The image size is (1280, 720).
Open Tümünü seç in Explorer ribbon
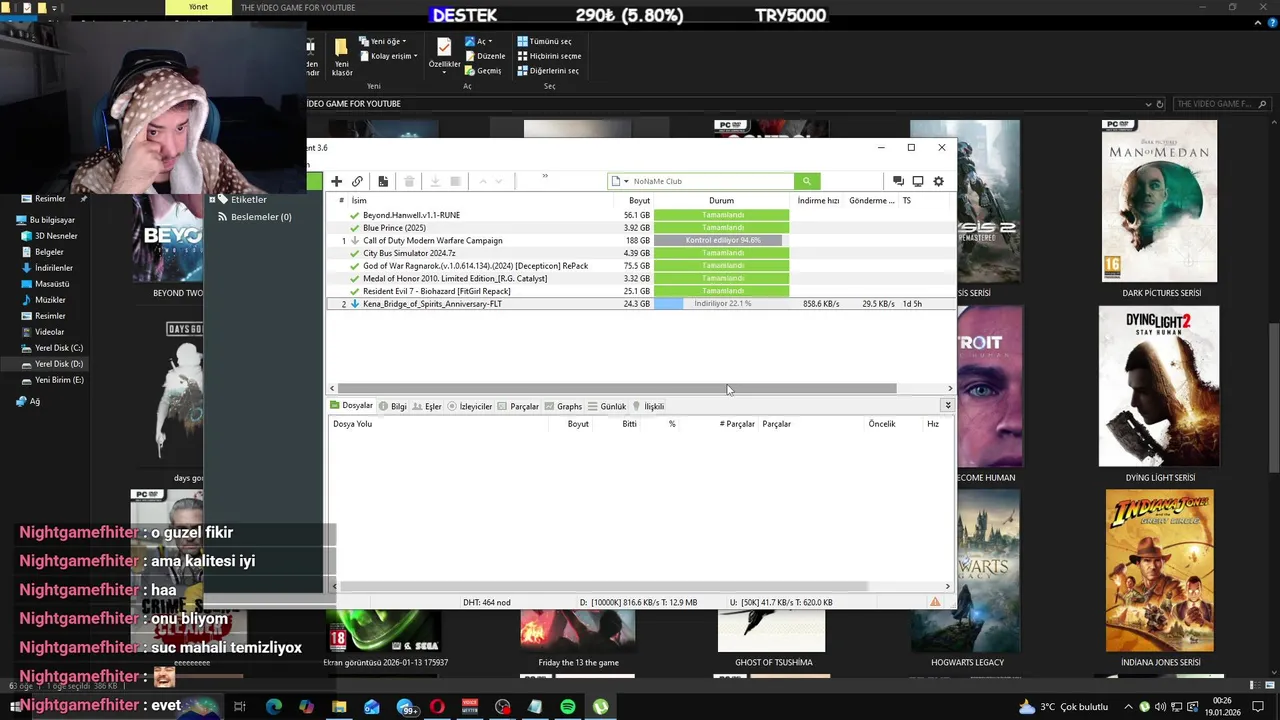544,41
